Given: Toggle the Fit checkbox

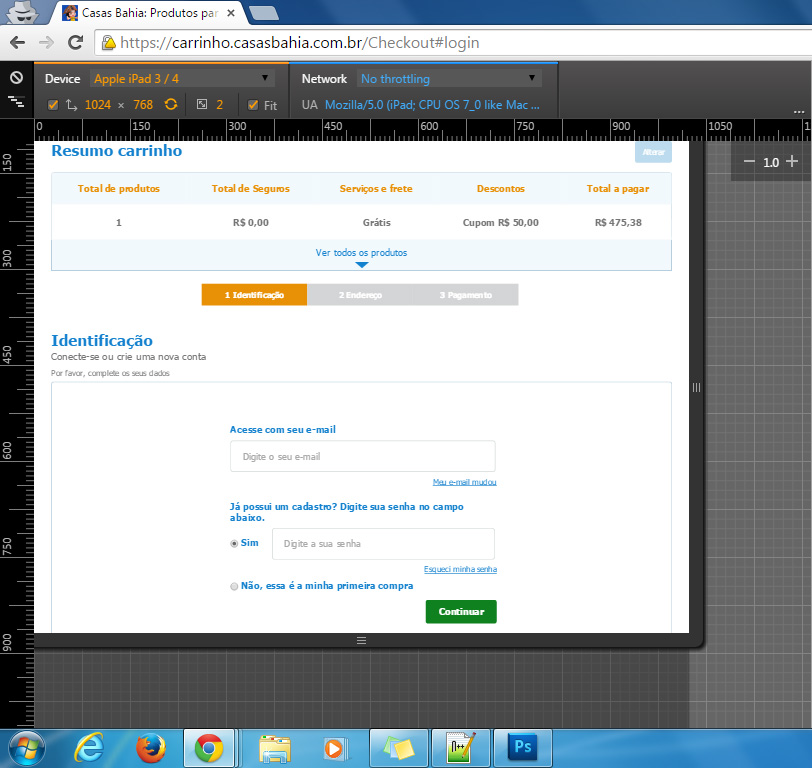Looking at the screenshot, I should 253,105.
